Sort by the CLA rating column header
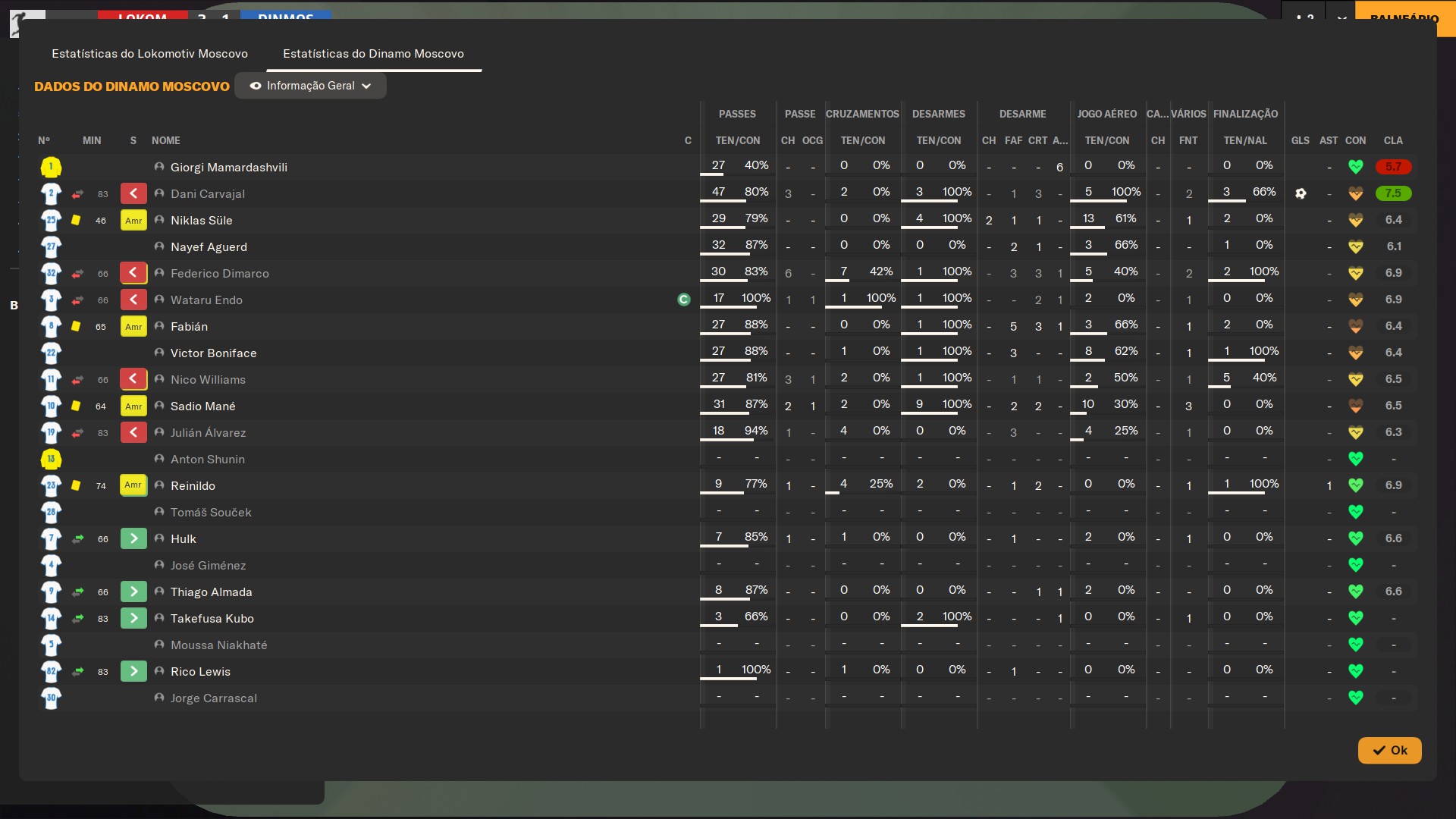 pos(1393,140)
